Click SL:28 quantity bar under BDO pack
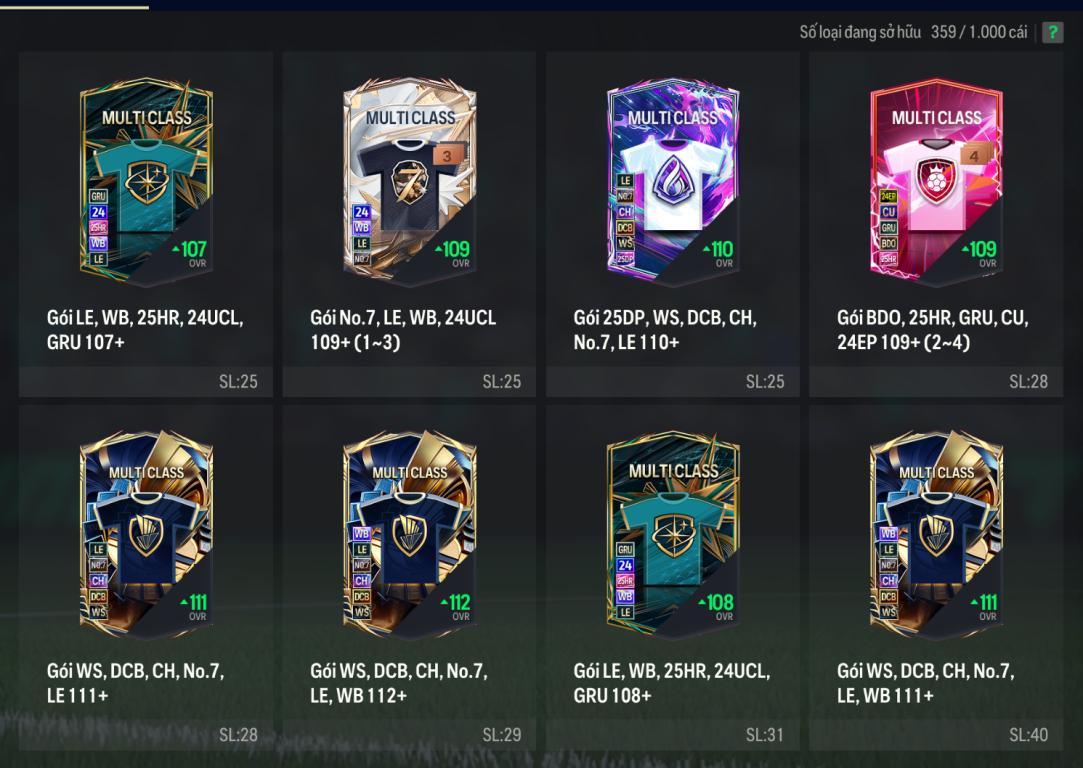The height and width of the screenshot is (768, 1083). (x=936, y=381)
